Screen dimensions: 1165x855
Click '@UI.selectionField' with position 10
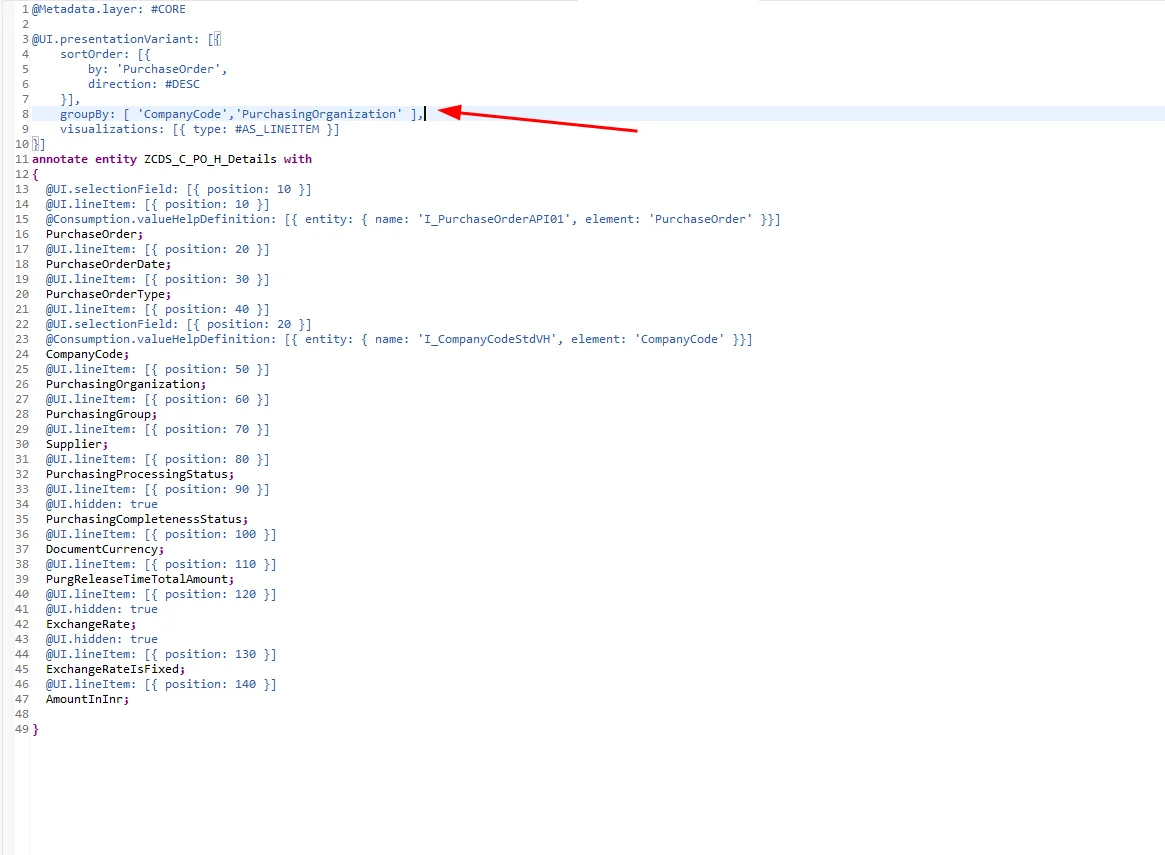pyautogui.click(x=178, y=189)
